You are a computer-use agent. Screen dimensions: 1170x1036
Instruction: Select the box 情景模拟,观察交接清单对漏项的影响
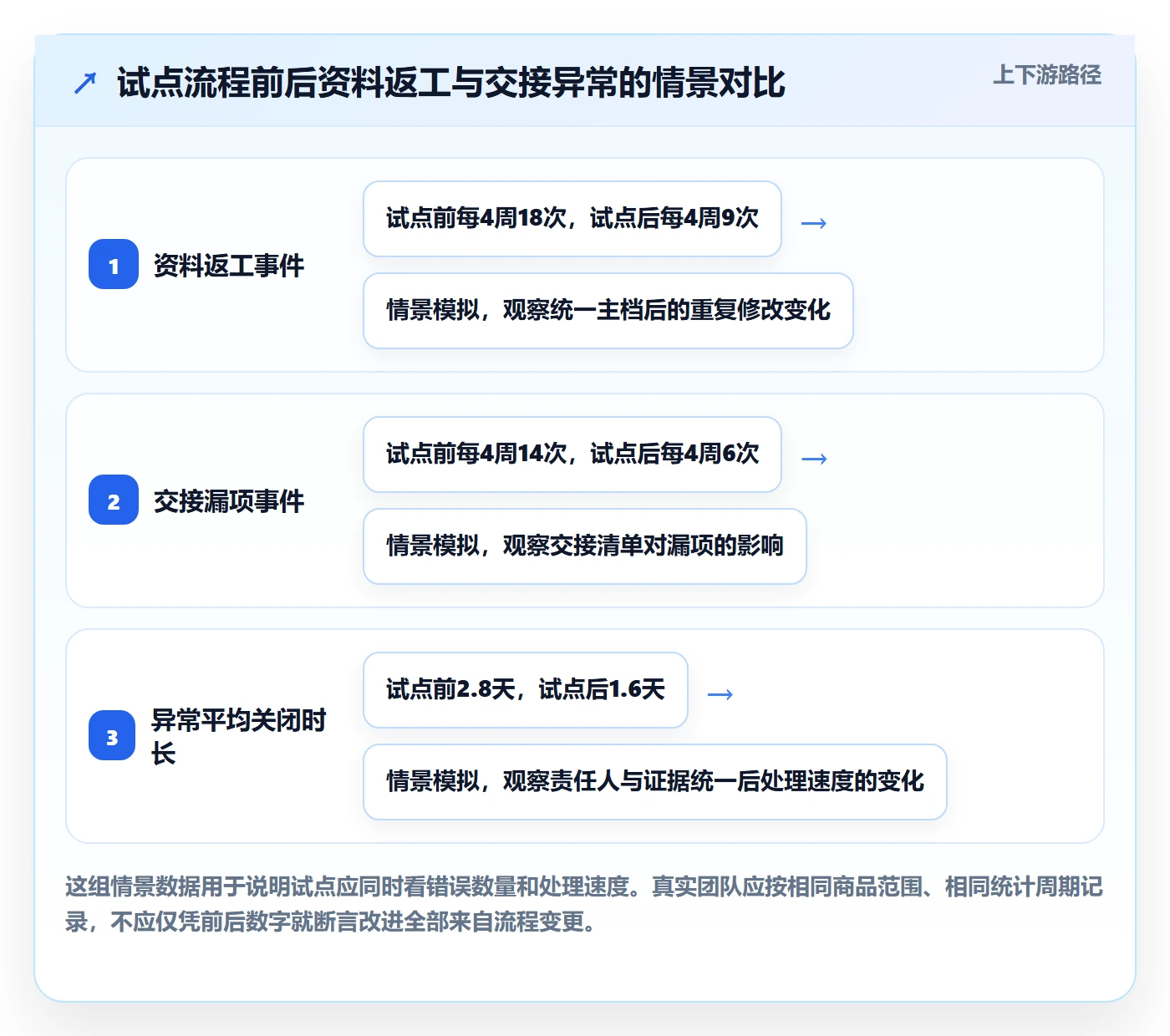(x=585, y=546)
